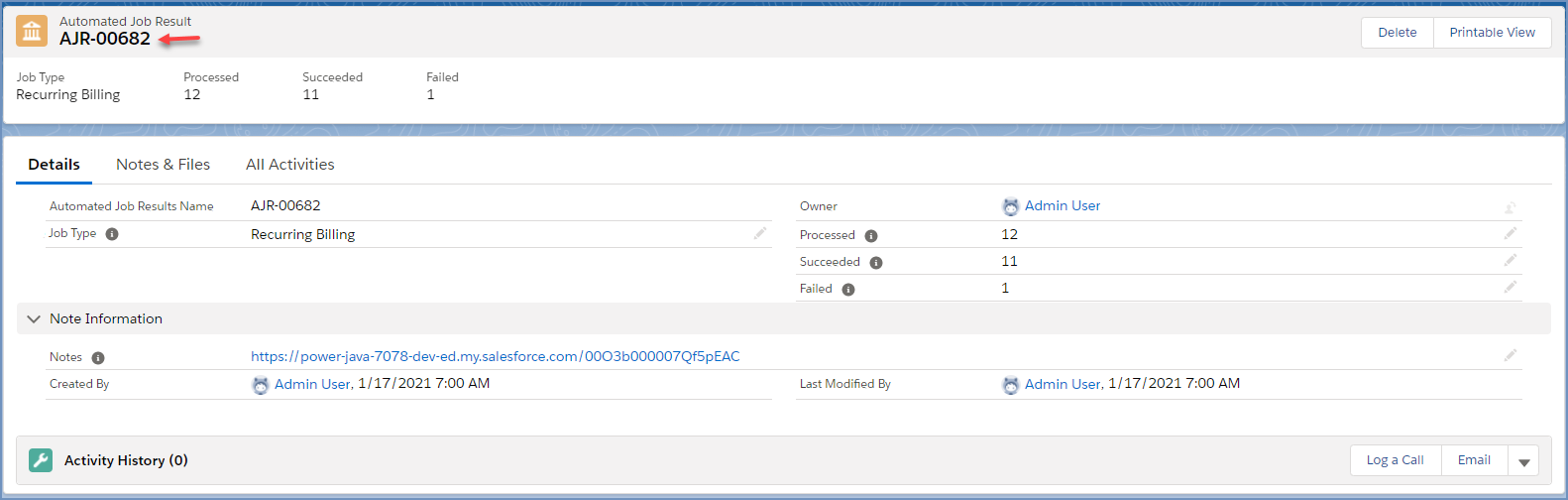The width and height of the screenshot is (1568, 500).
Task: Click the Activity History wrench icon
Action: pos(41,460)
